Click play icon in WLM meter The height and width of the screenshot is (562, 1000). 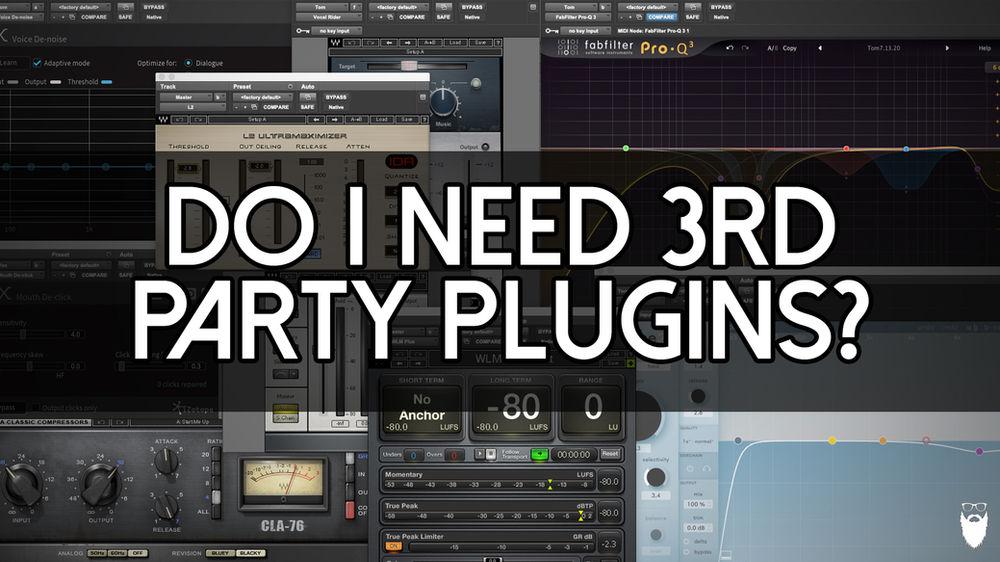pyautogui.click(x=480, y=454)
